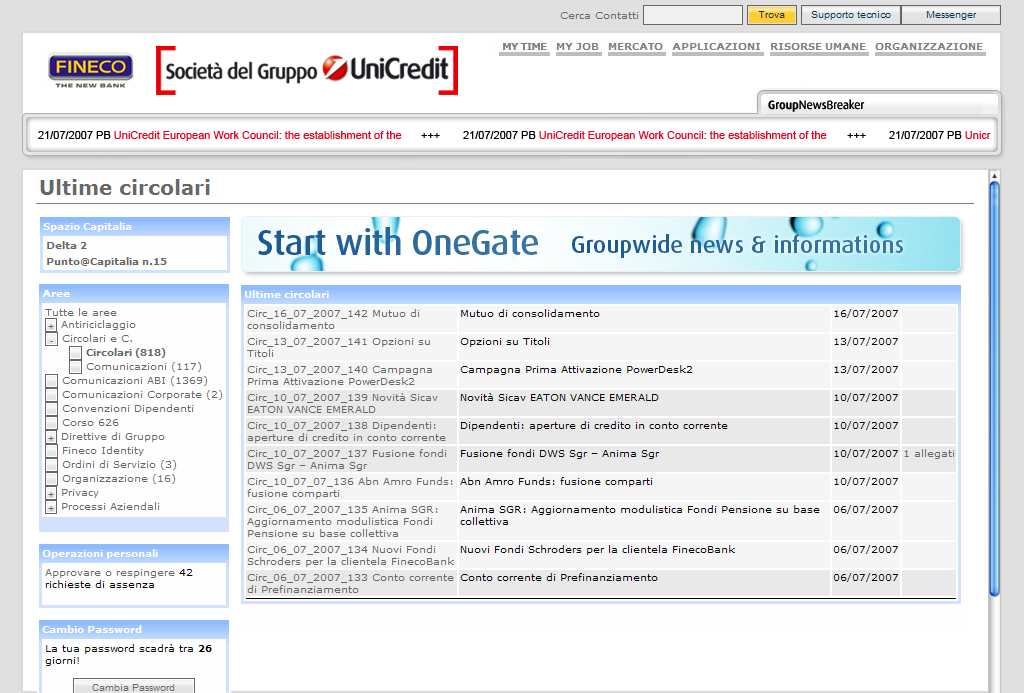Click the Cerca Contatti search field
The height and width of the screenshot is (693, 1024).
click(692, 15)
